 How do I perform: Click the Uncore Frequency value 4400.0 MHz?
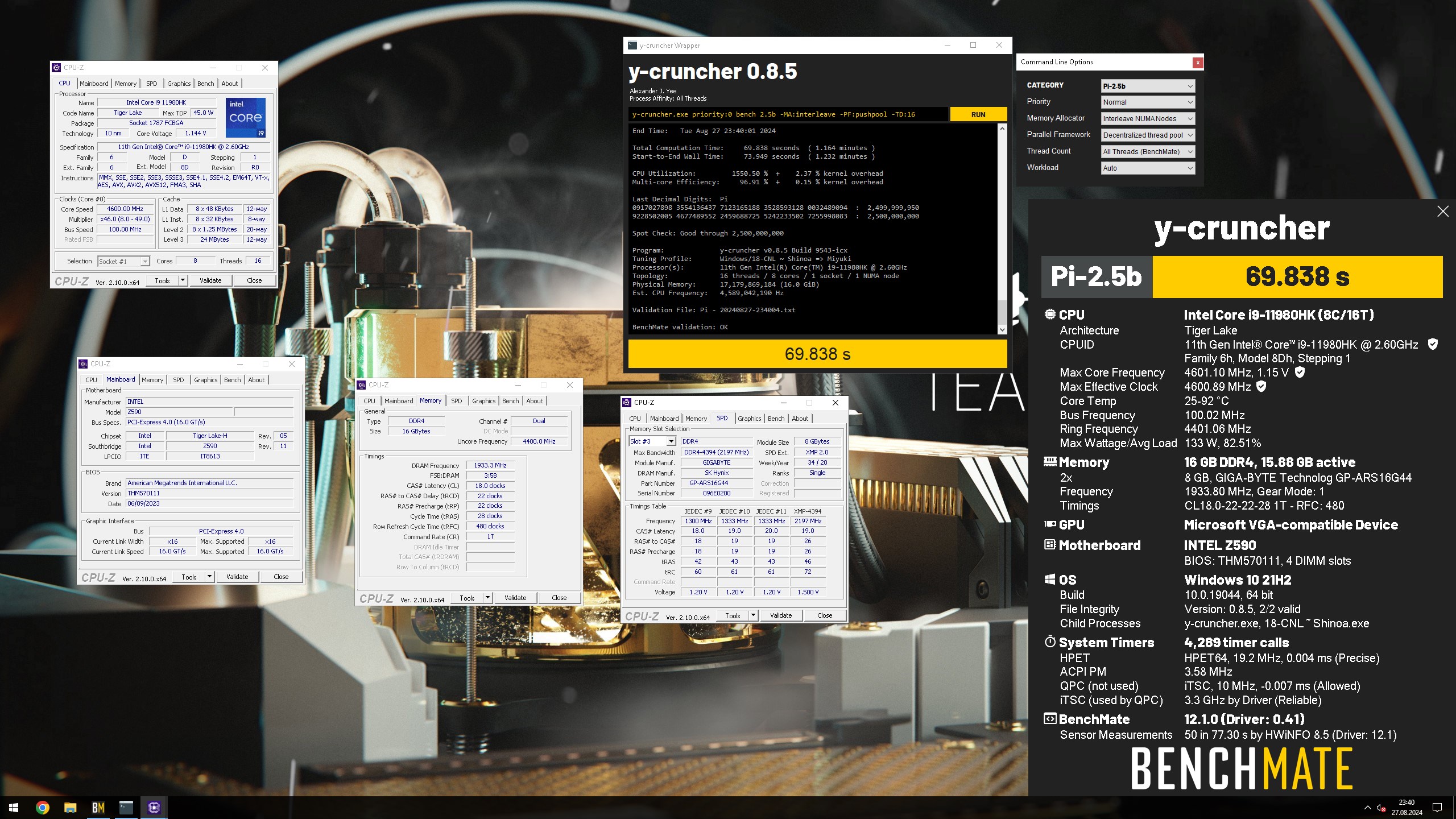pyautogui.click(x=539, y=441)
